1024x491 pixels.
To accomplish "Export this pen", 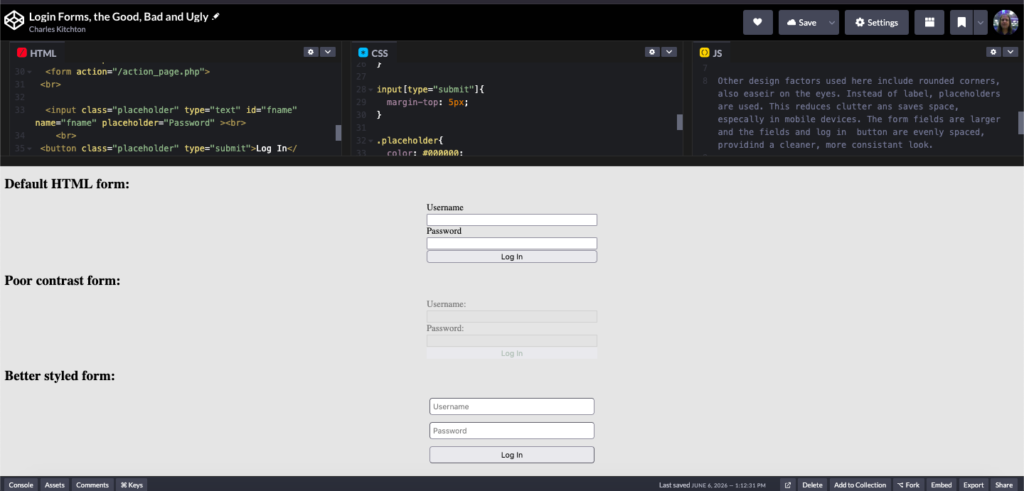I will (974, 485).
